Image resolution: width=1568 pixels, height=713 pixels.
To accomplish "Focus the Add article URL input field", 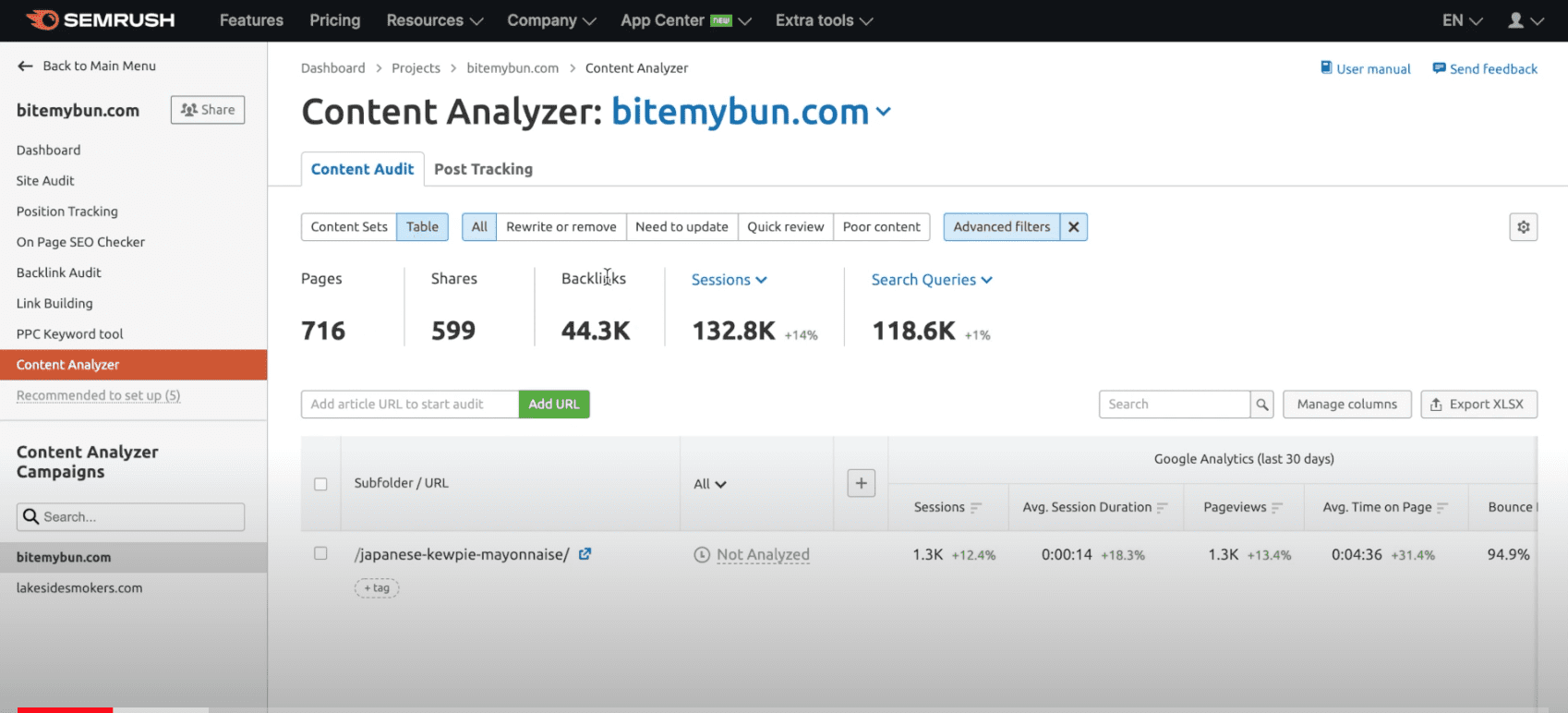I will coord(410,405).
